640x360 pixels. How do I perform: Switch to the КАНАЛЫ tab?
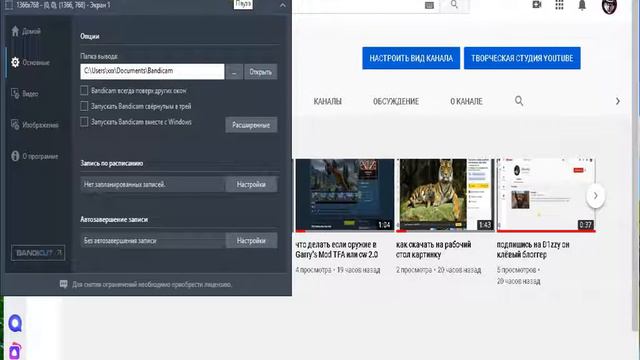pyautogui.click(x=327, y=101)
